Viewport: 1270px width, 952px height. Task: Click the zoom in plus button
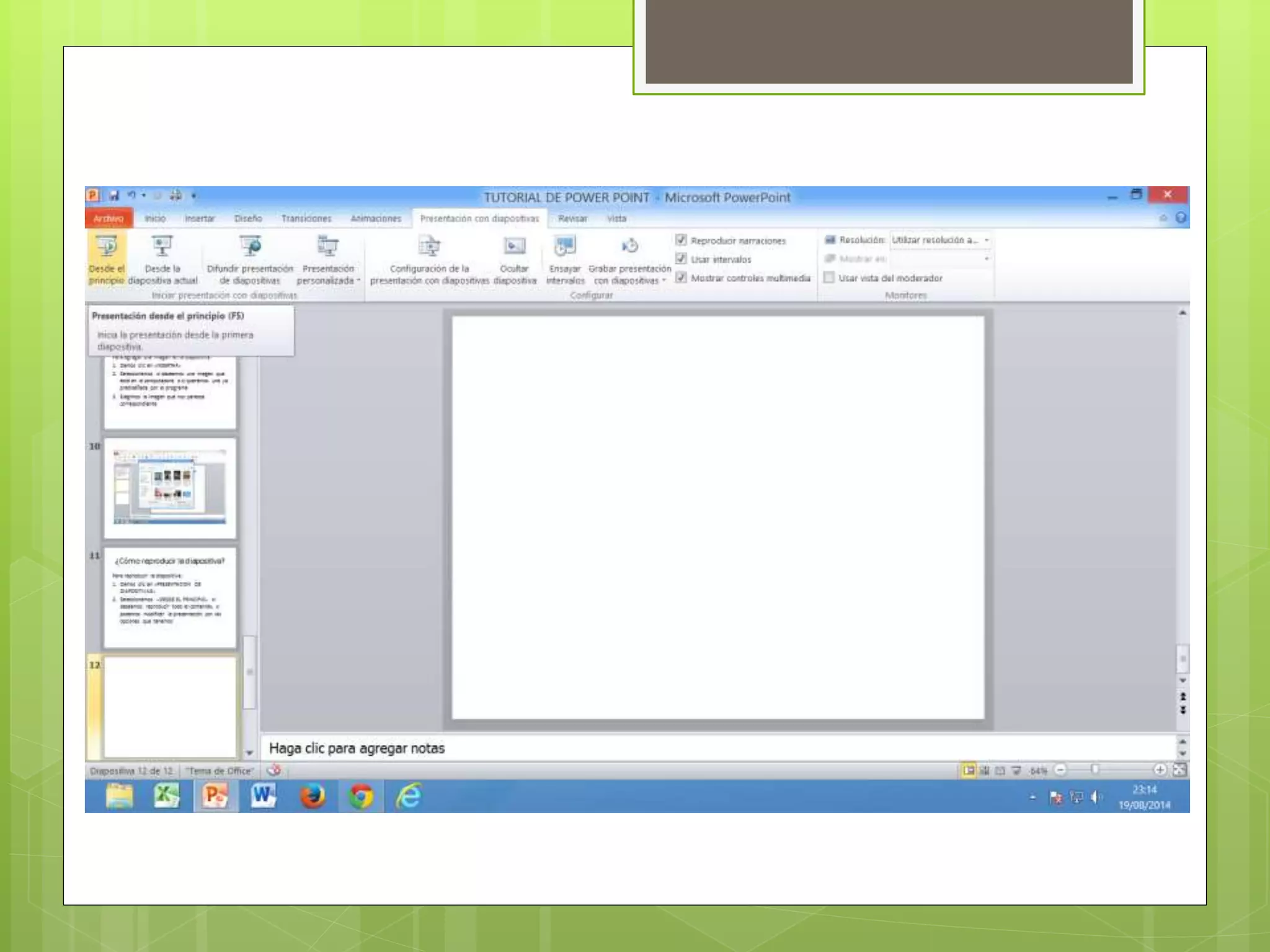tap(1159, 770)
